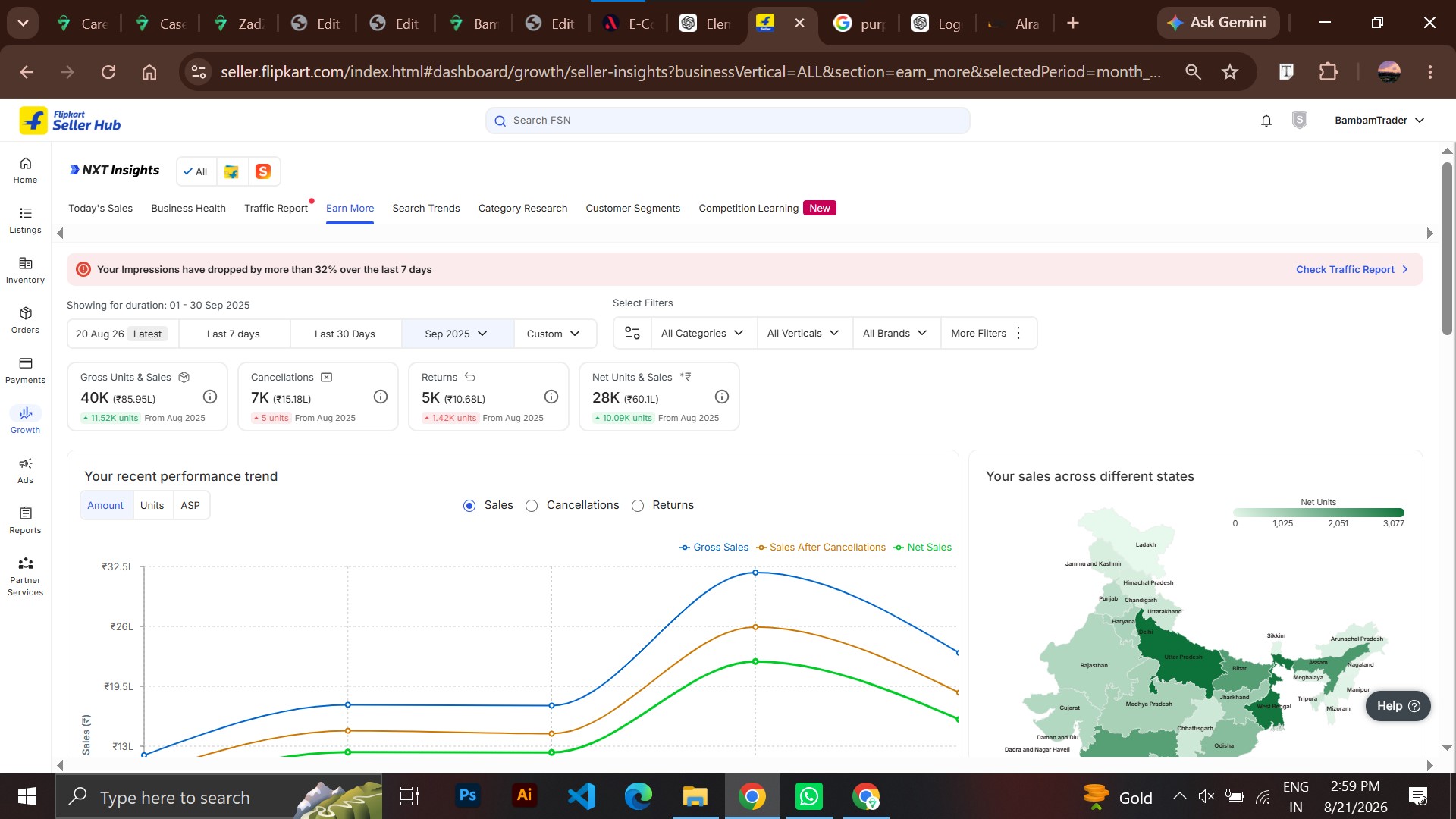Open WhatsApp from the taskbar
Screen dimensions: 1456x819
(808, 796)
